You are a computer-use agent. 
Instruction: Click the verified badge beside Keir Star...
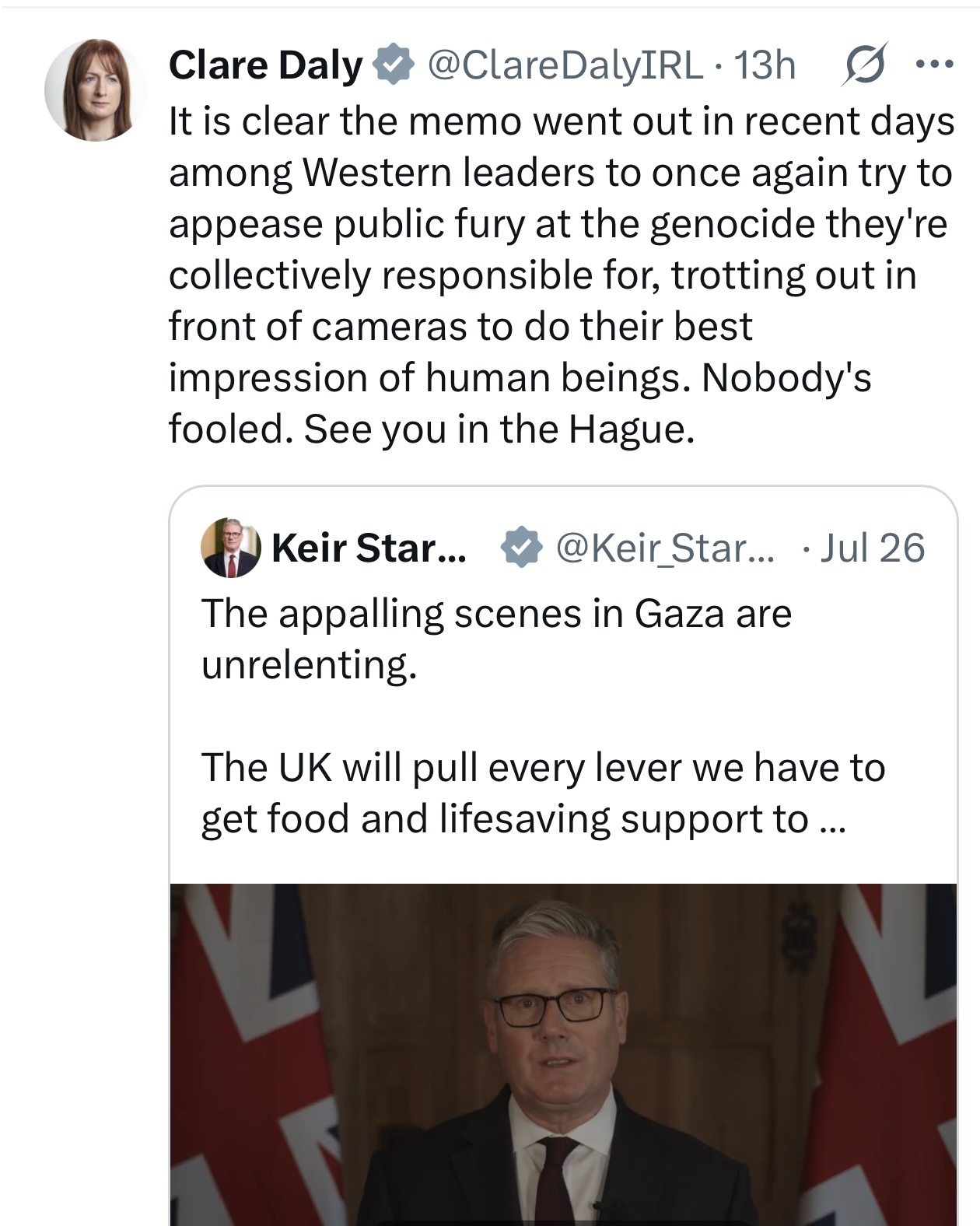[520, 548]
